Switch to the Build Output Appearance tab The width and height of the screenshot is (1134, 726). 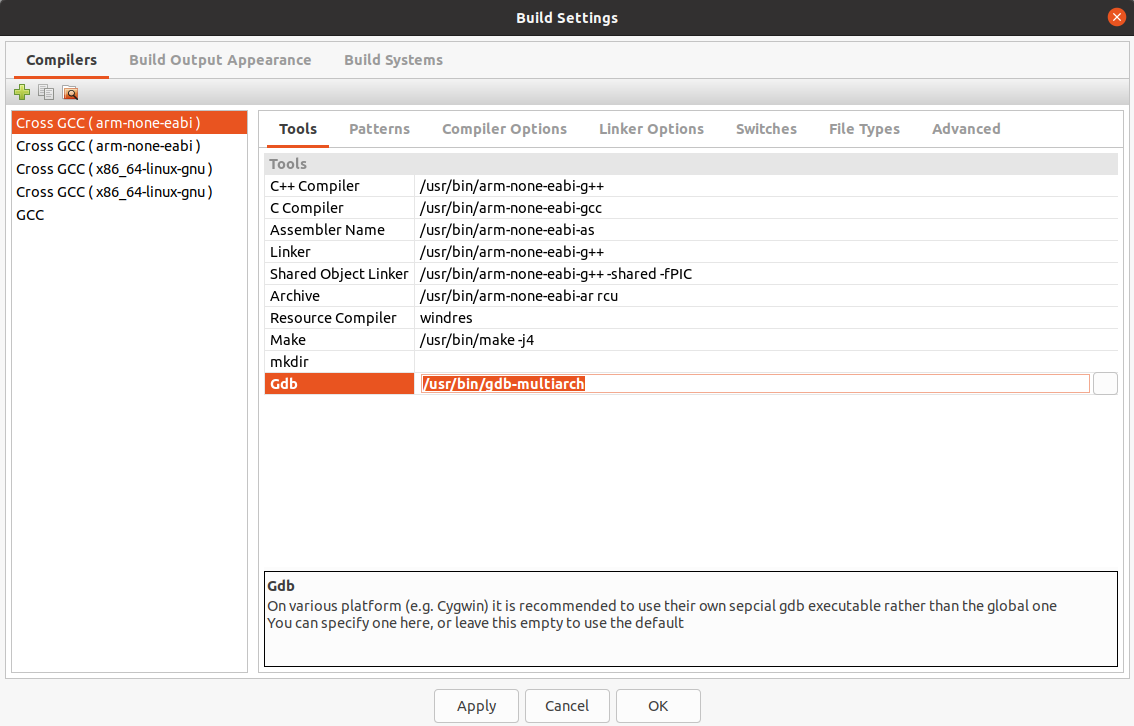(x=220, y=60)
